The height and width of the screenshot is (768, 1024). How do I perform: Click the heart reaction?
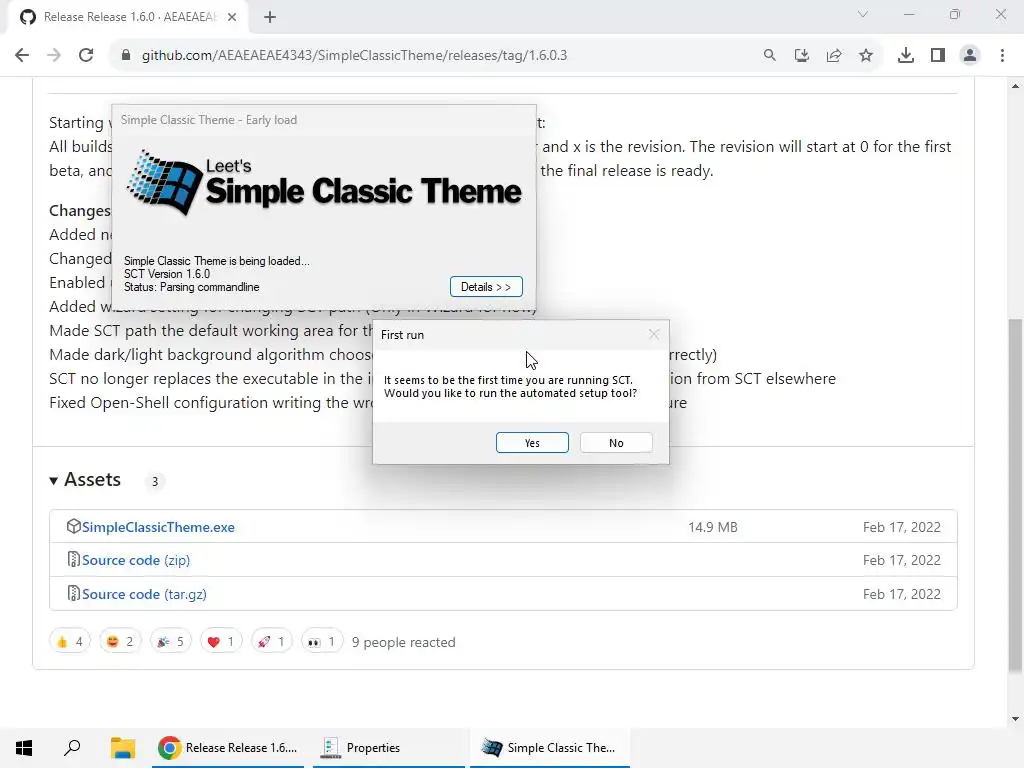pos(221,642)
